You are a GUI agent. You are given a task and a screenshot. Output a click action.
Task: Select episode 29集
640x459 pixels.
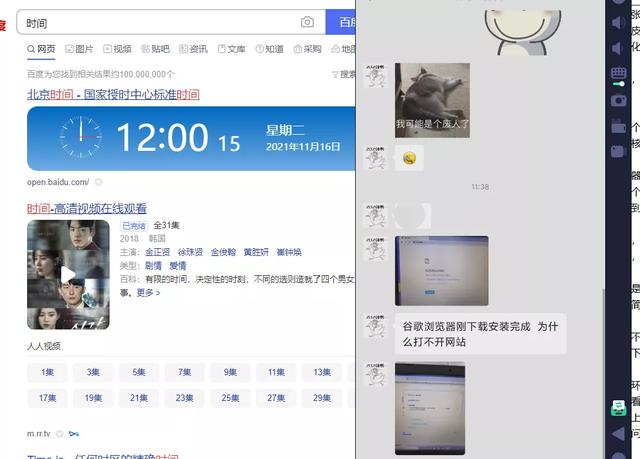click(x=322, y=398)
